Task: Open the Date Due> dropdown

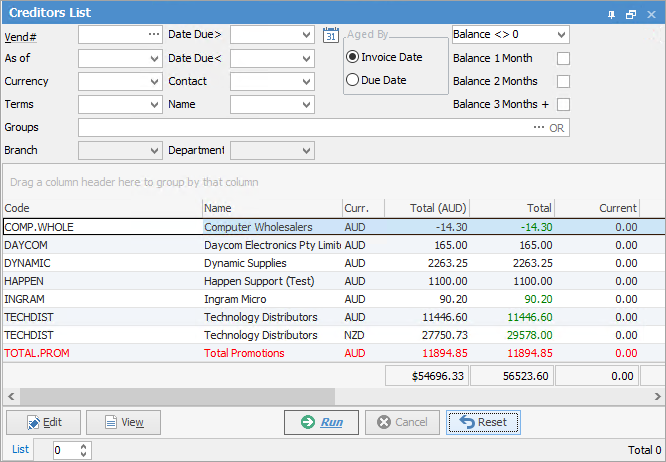Action: [306, 35]
